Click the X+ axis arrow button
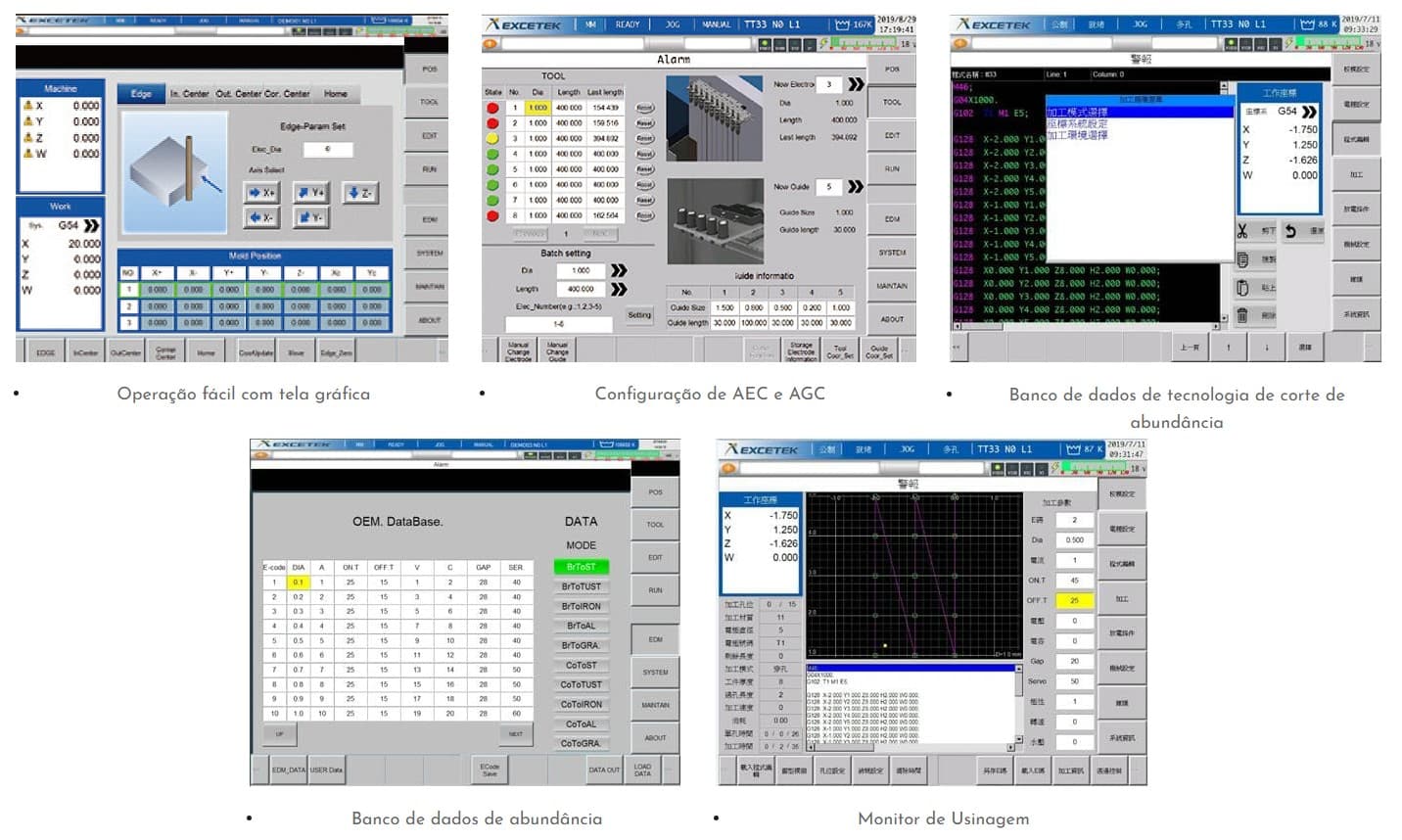This screenshot has height=840, width=1402. click(260, 193)
